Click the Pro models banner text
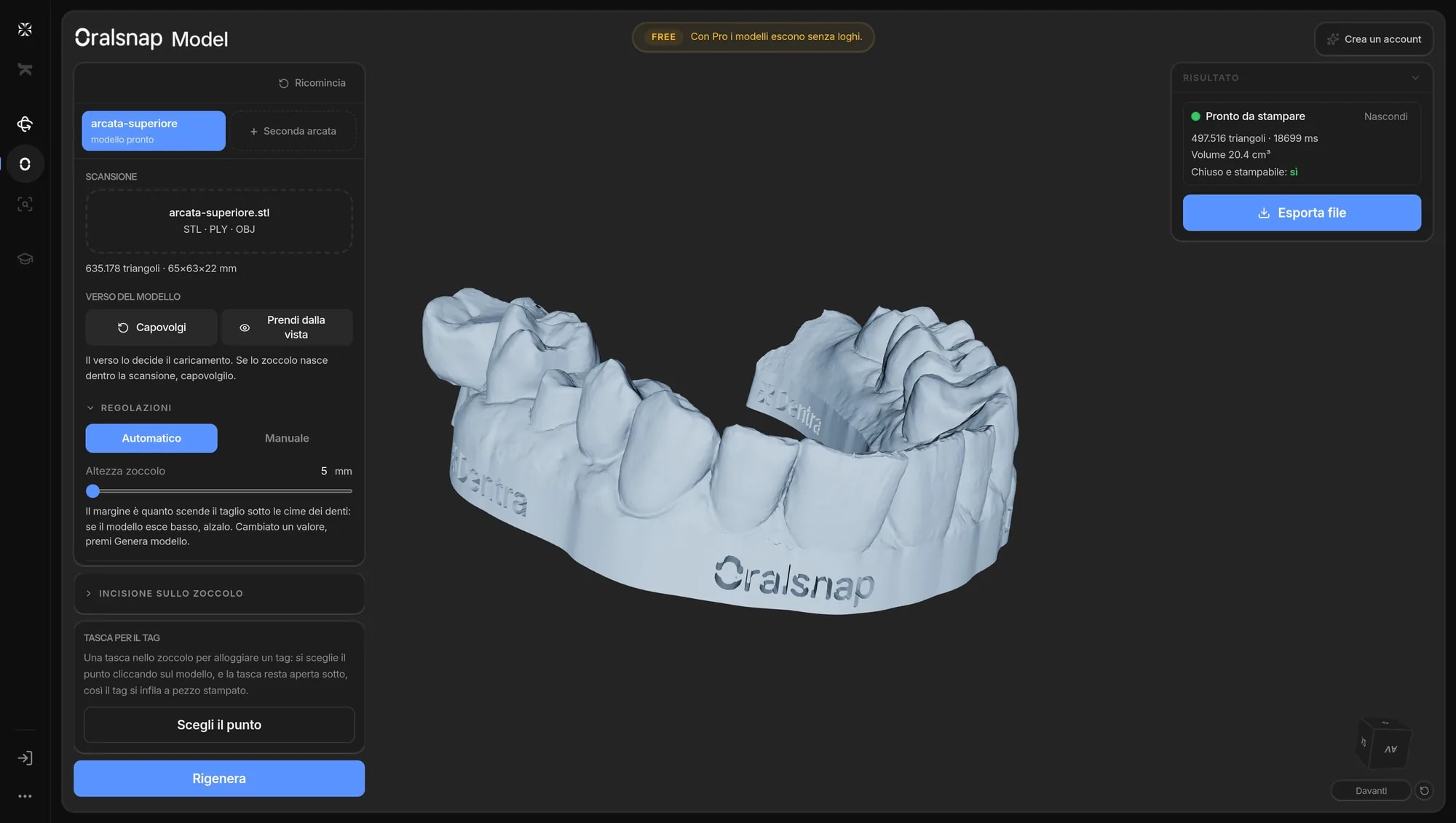 tap(776, 36)
